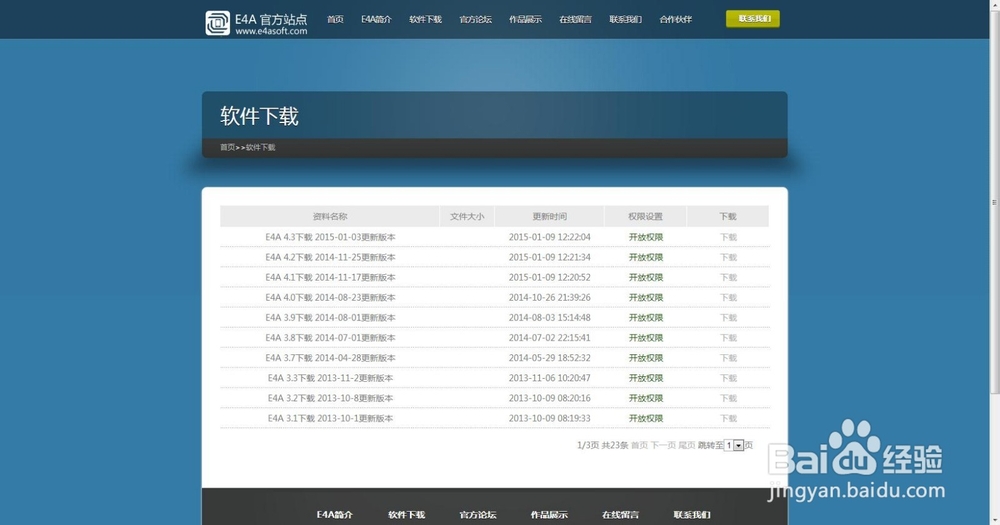The width and height of the screenshot is (1000, 525).
Task: Click title E4A 4.3下载 2015-01-03更新版本
Action: [x=330, y=237]
